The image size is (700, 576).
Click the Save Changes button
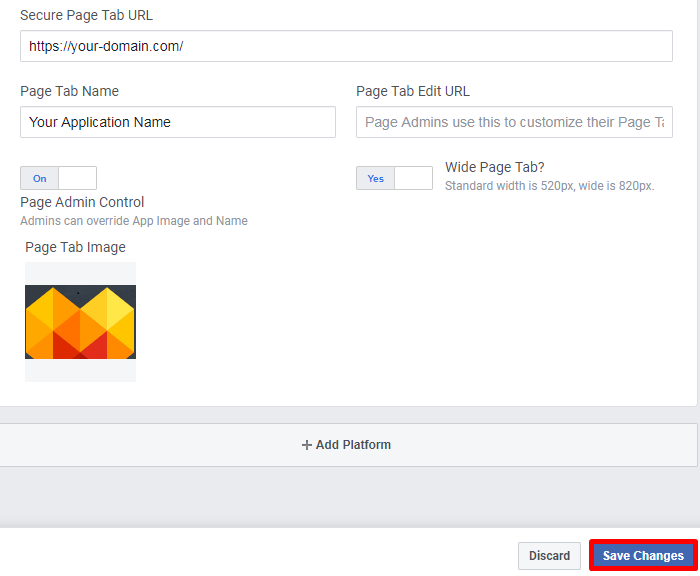coord(643,555)
